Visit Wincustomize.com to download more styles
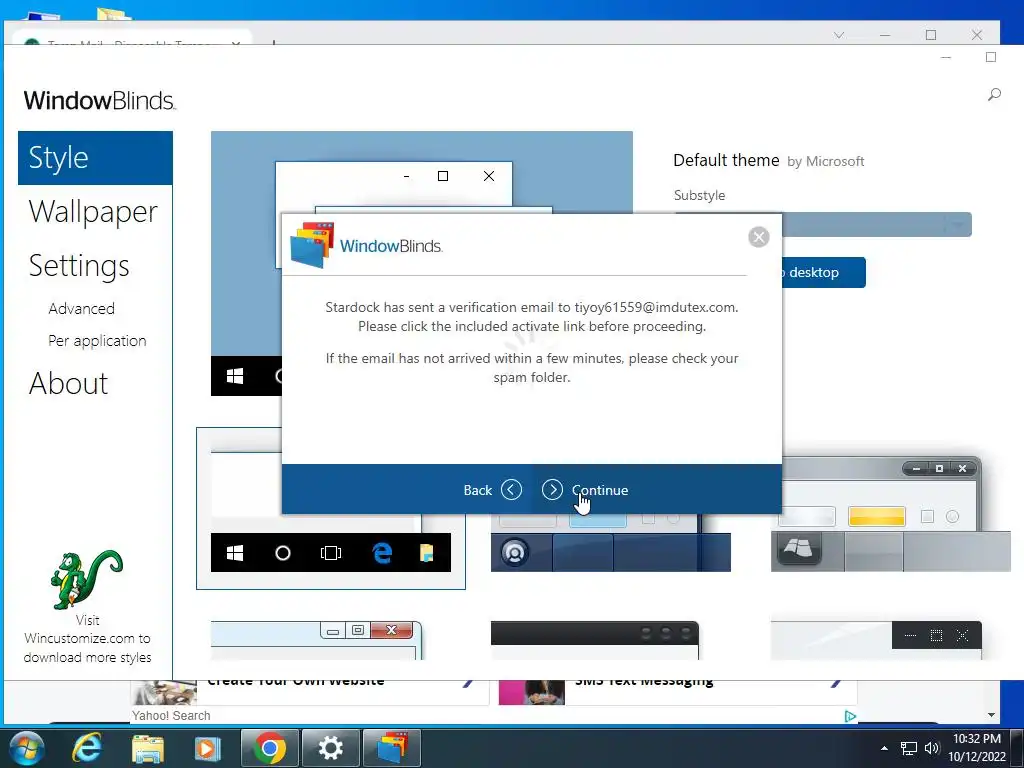This screenshot has width=1024, height=768. (x=88, y=639)
